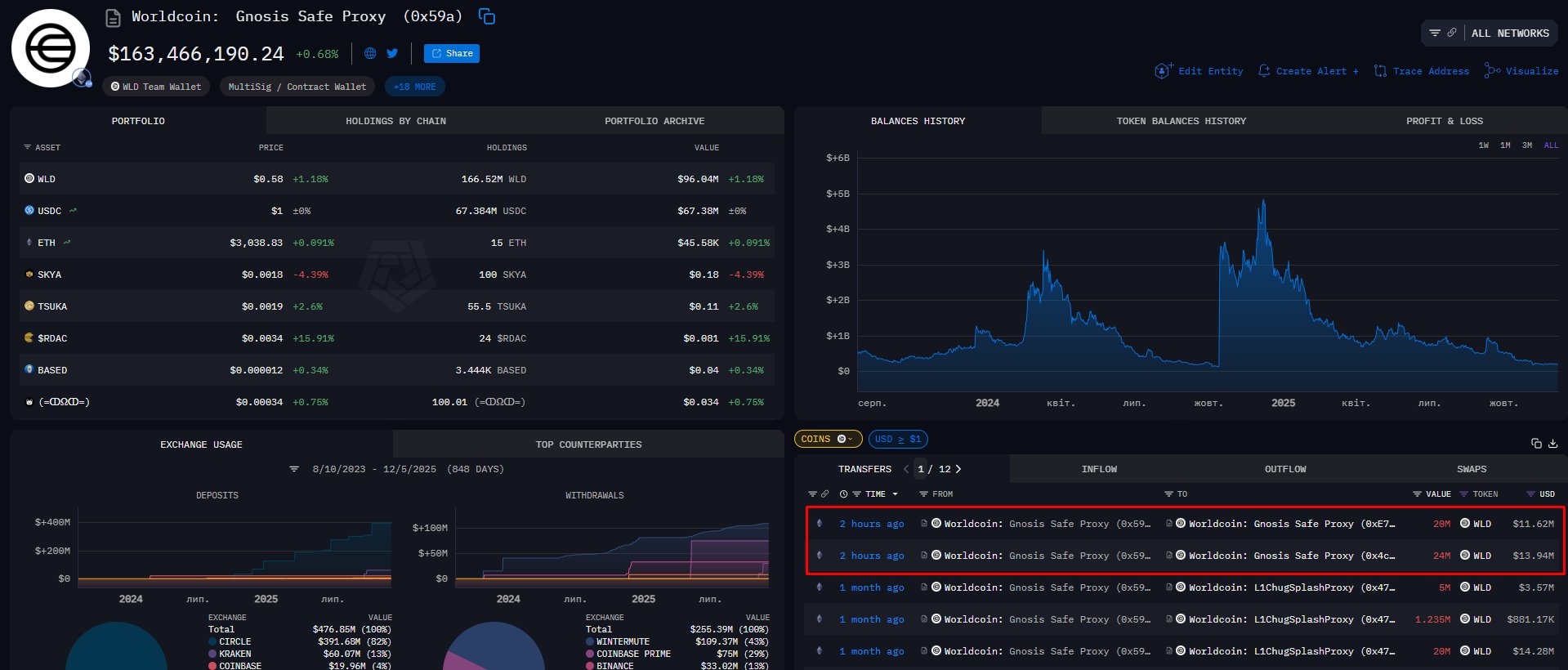Switch to Holdings By Chain tab
Viewport: 1568px width, 670px height.
pos(395,121)
